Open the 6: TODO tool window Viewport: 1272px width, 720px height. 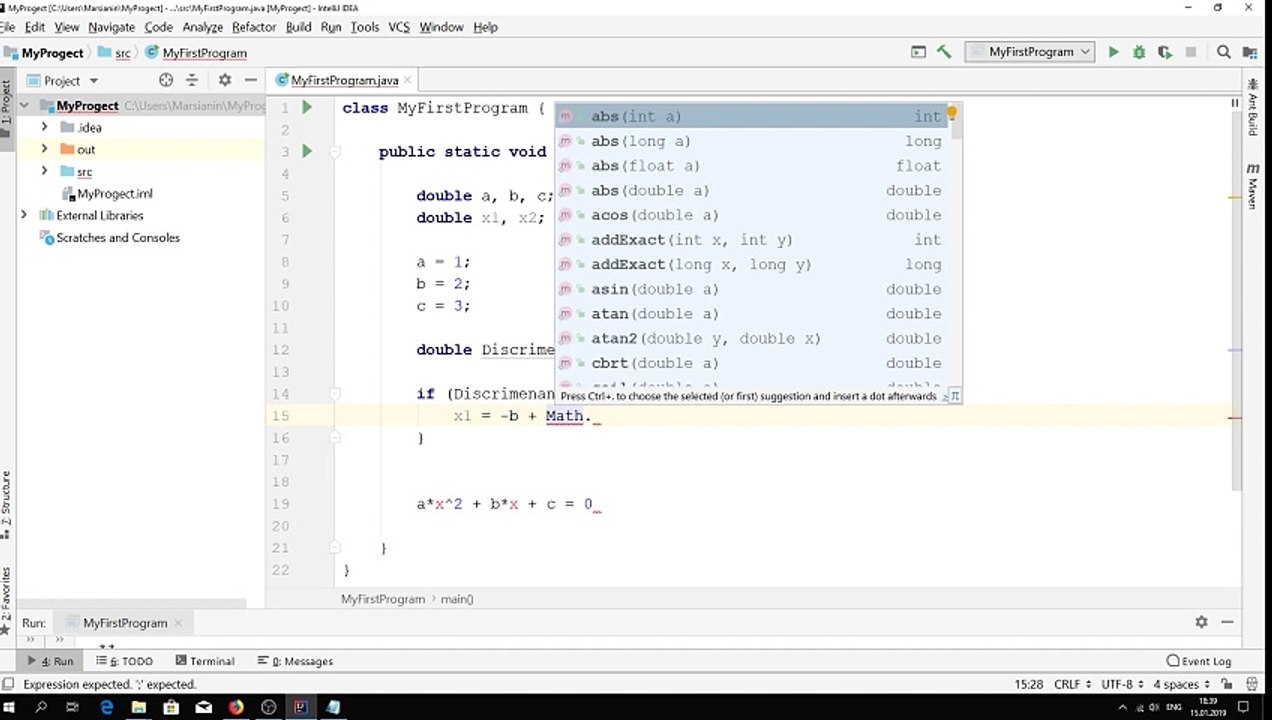[125, 661]
